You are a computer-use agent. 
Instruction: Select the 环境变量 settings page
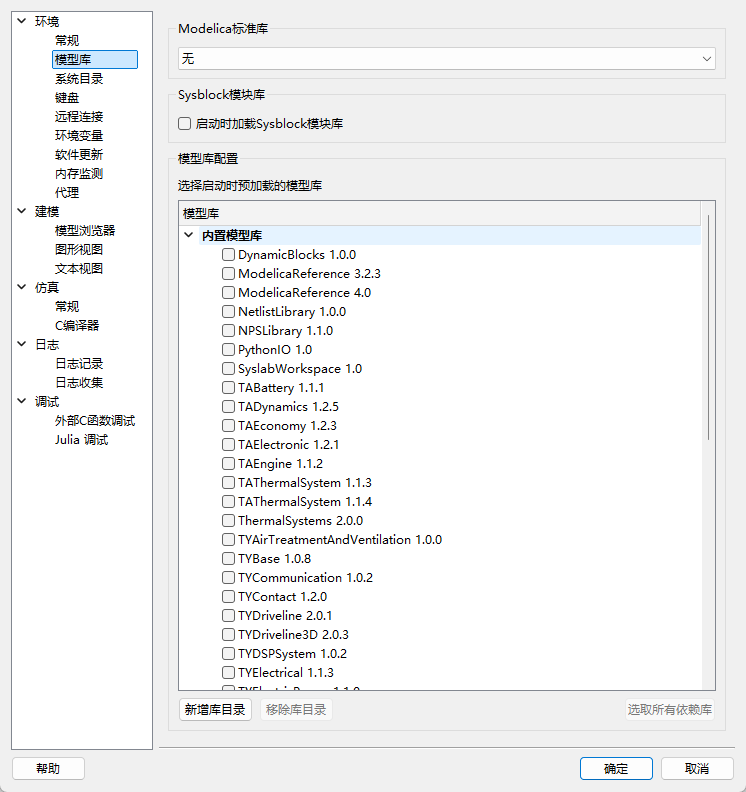coord(79,136)
